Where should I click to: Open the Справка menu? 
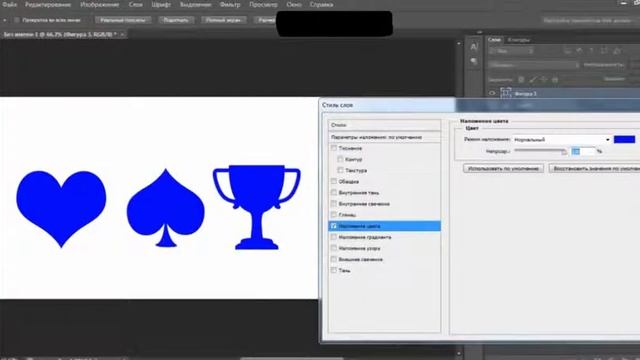point(321,5)
